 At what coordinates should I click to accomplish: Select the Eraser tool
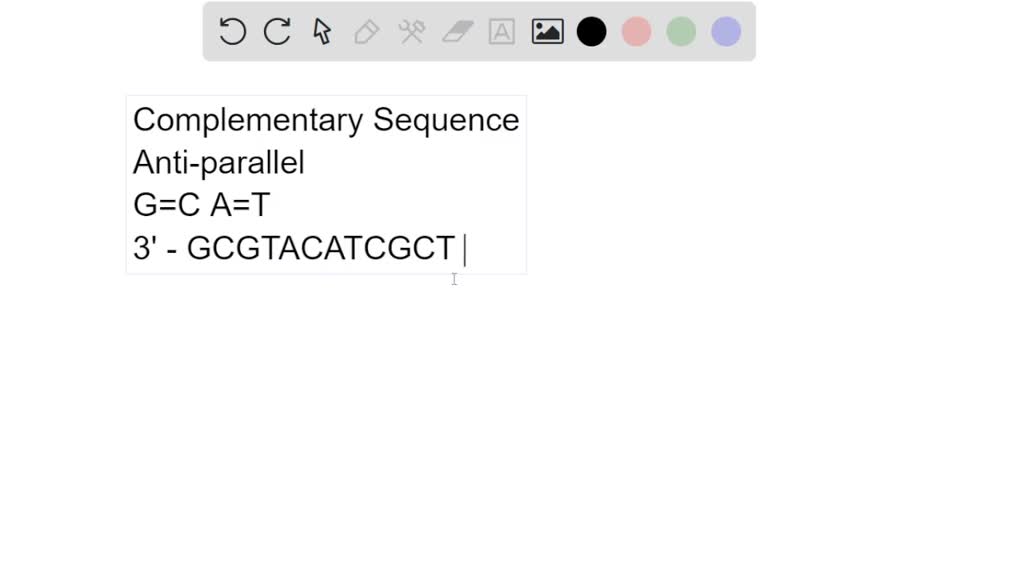pos(457,31)
